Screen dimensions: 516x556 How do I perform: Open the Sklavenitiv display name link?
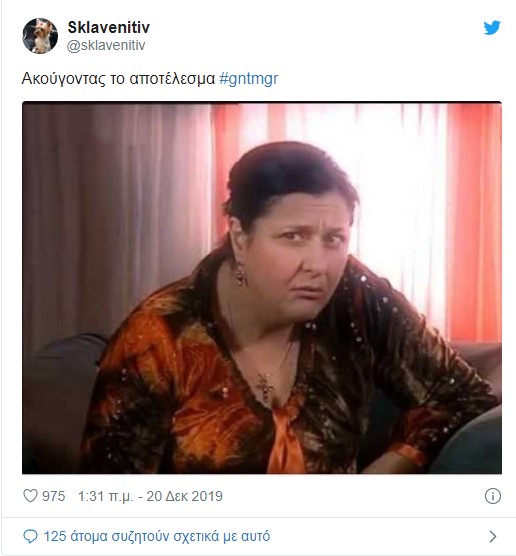click(x=109, y=27)
